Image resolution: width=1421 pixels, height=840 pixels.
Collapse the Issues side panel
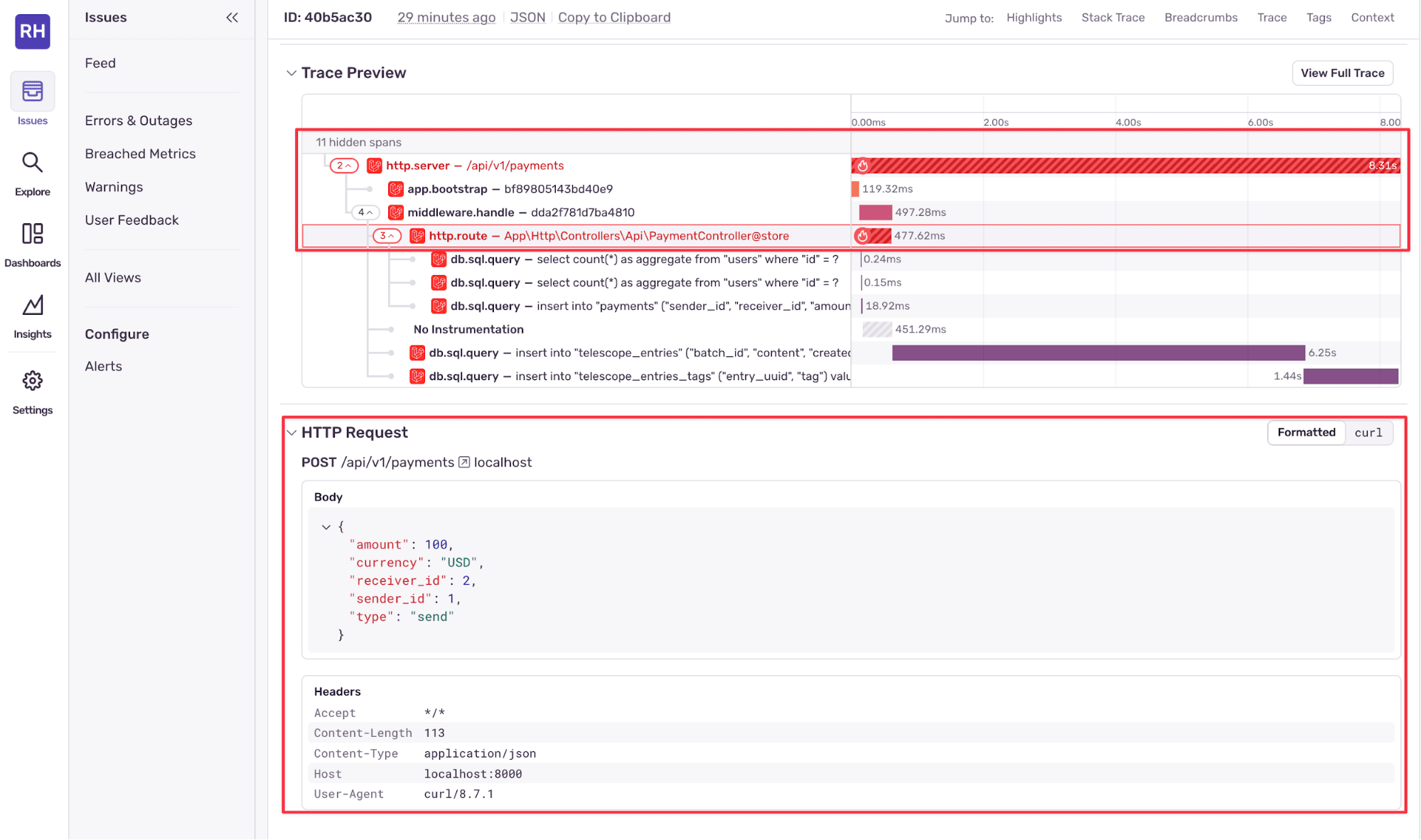click(232, 18)
